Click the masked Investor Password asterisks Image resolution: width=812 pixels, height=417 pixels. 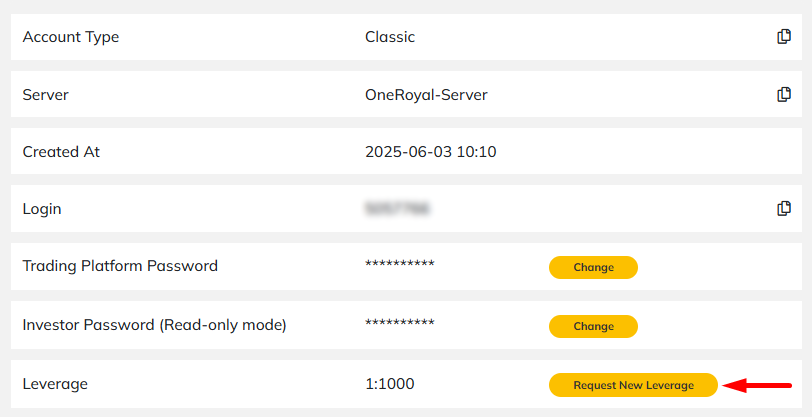(400, 323)
